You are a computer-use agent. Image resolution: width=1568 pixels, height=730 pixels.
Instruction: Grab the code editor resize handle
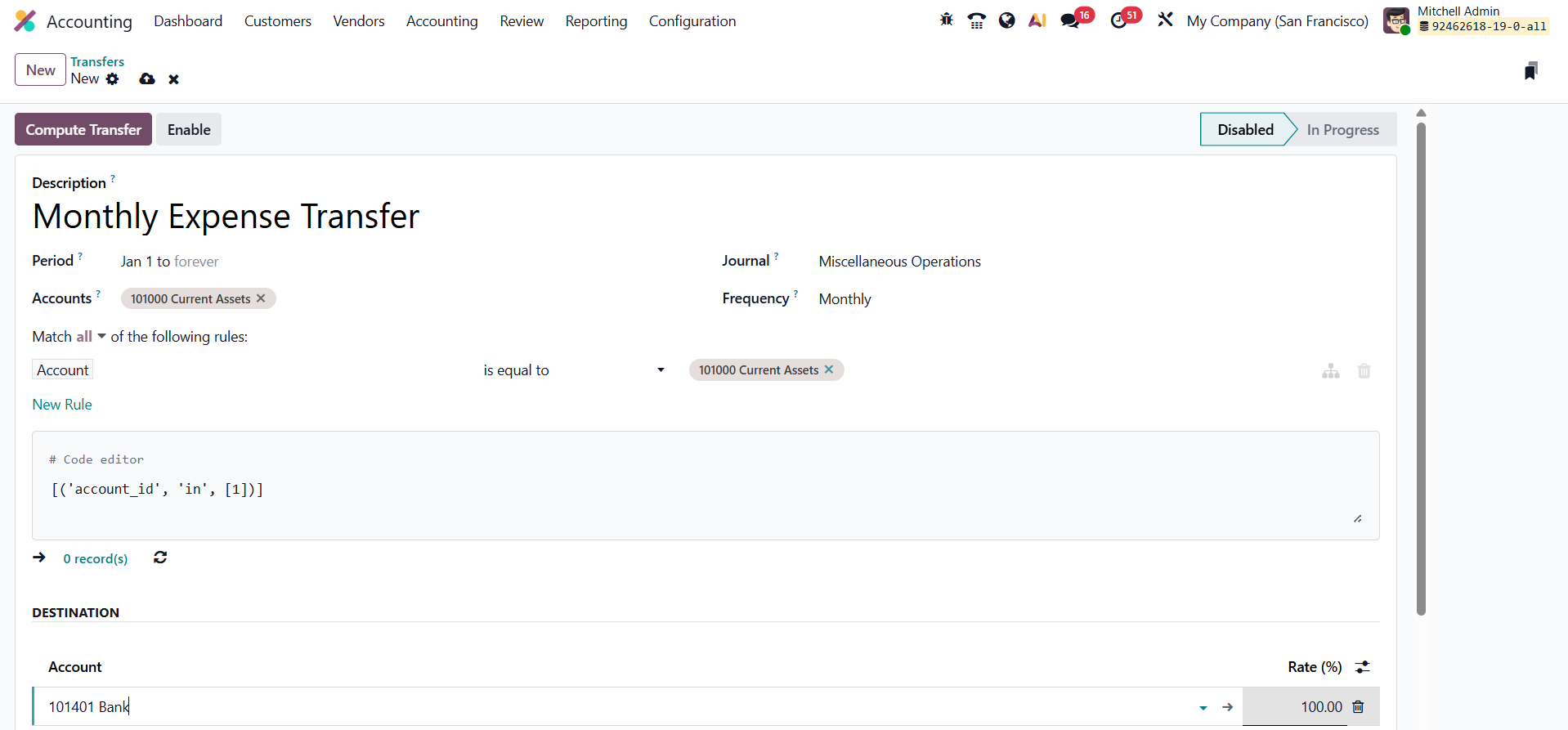1358,518
